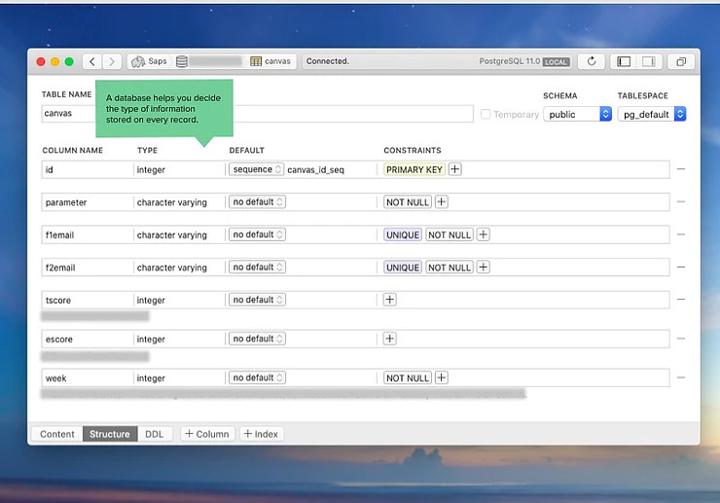Select the canvas table icon in path bar
The width and height of the screenshot is (720, 503).
click(256, 61)
